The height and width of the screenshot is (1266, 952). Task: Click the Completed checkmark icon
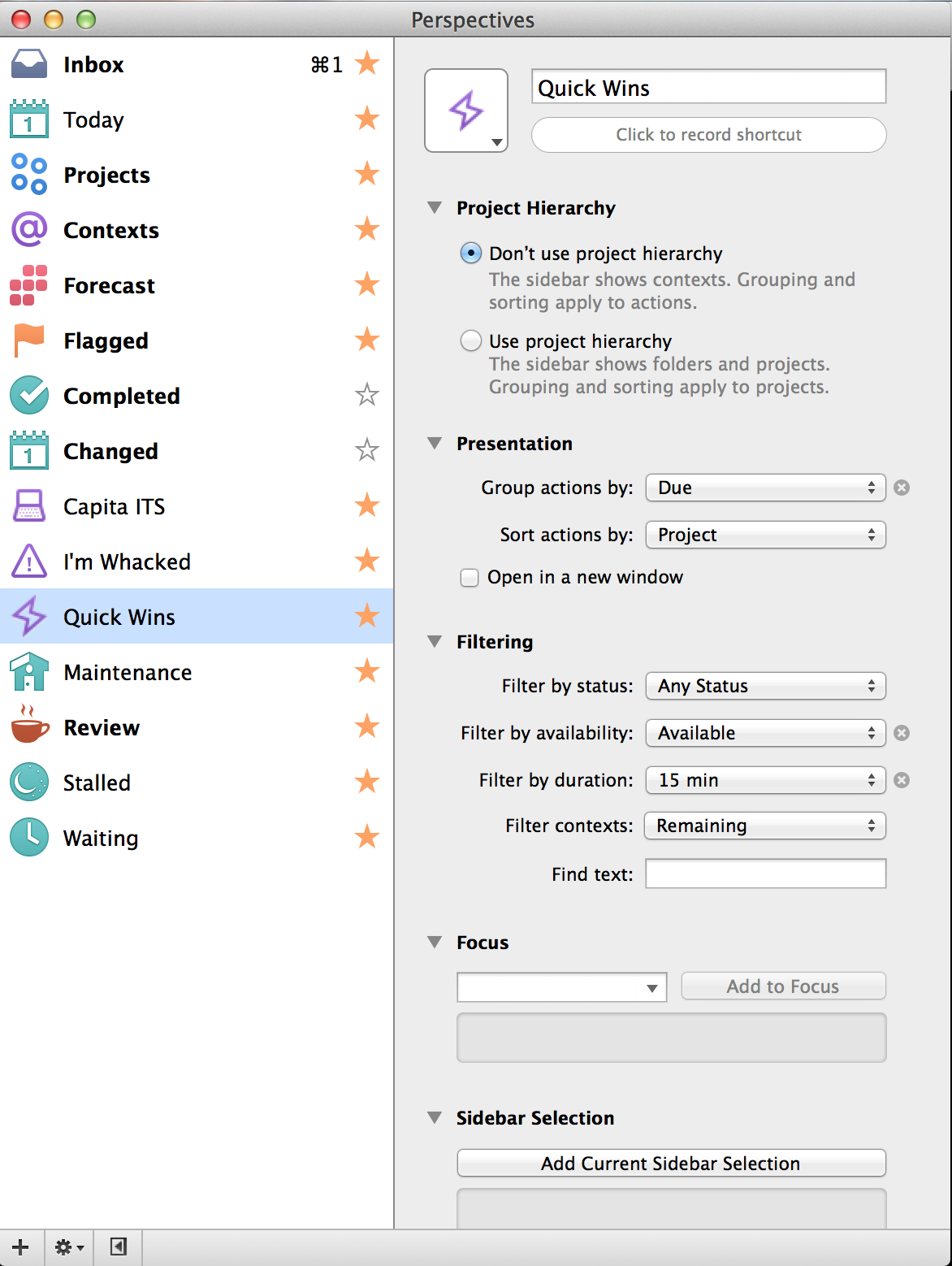pyautogui.click(x=29, y=396)
